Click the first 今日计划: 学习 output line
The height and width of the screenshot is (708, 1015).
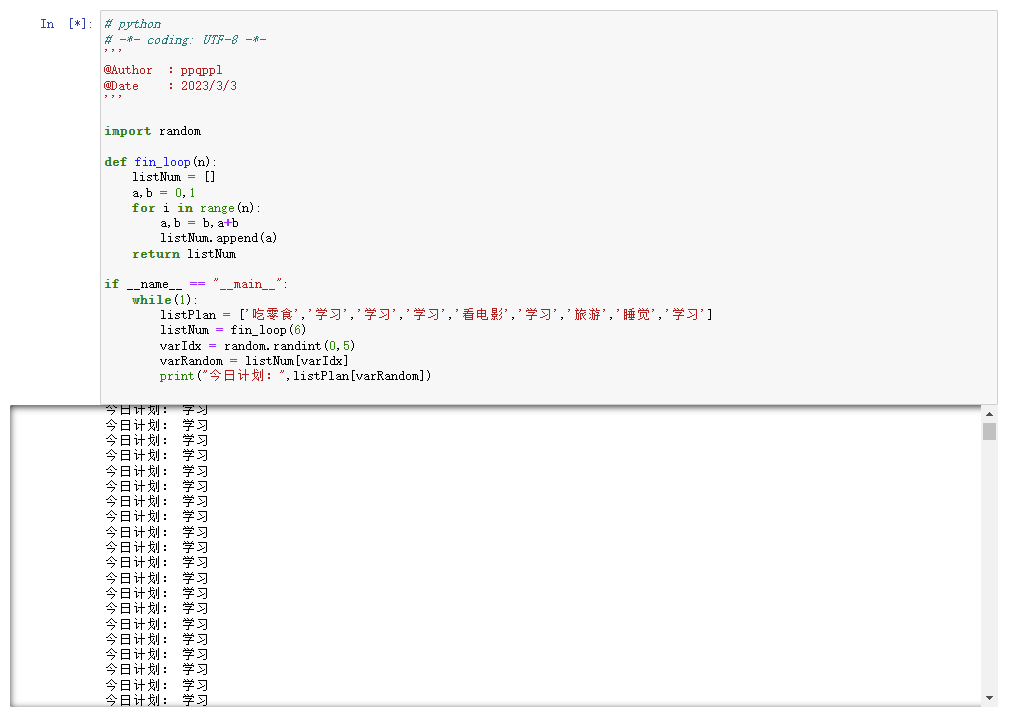pyautogui.click(x=152, y=409)
